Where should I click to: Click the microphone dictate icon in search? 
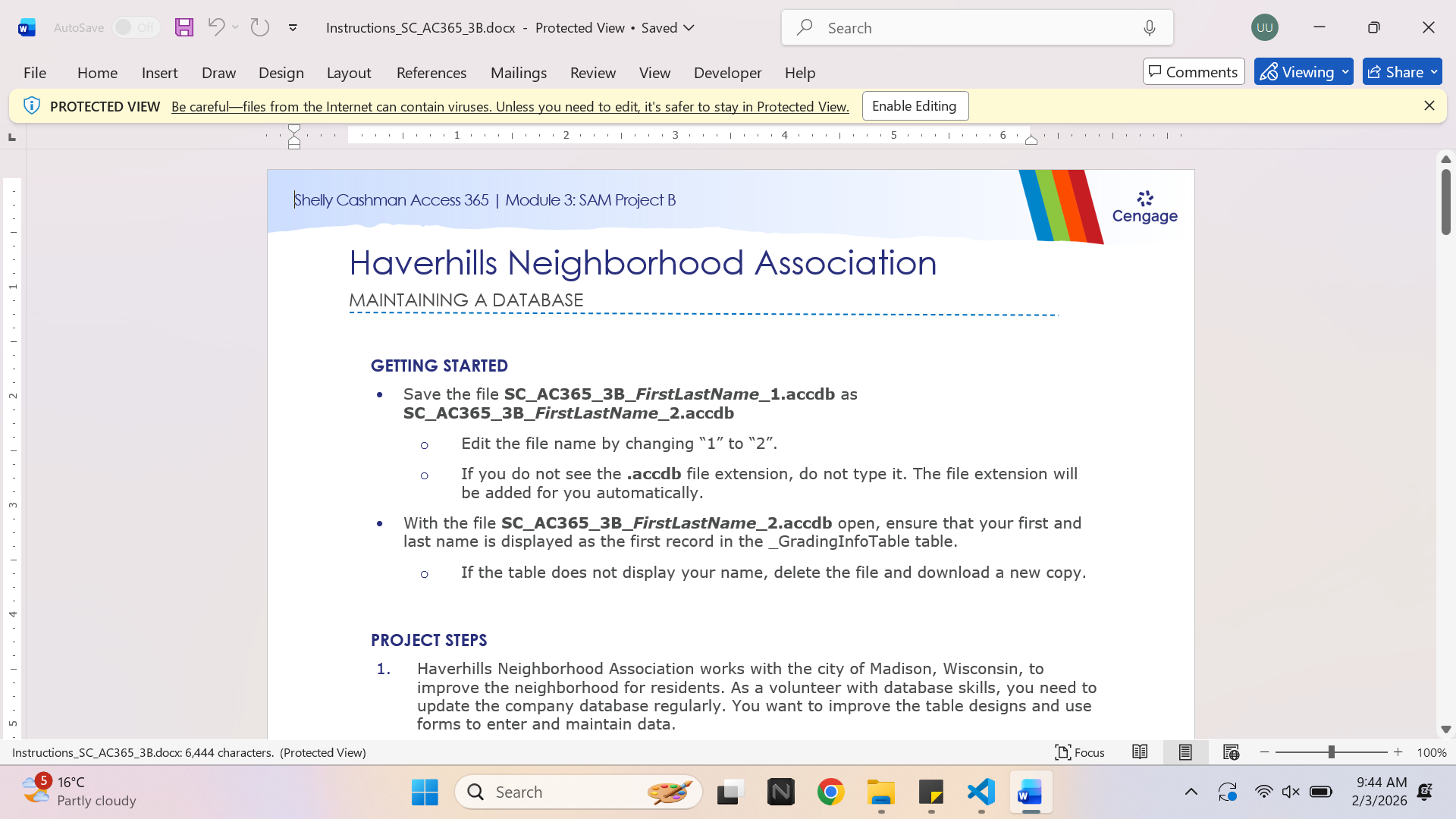(x=1150, y=28)
